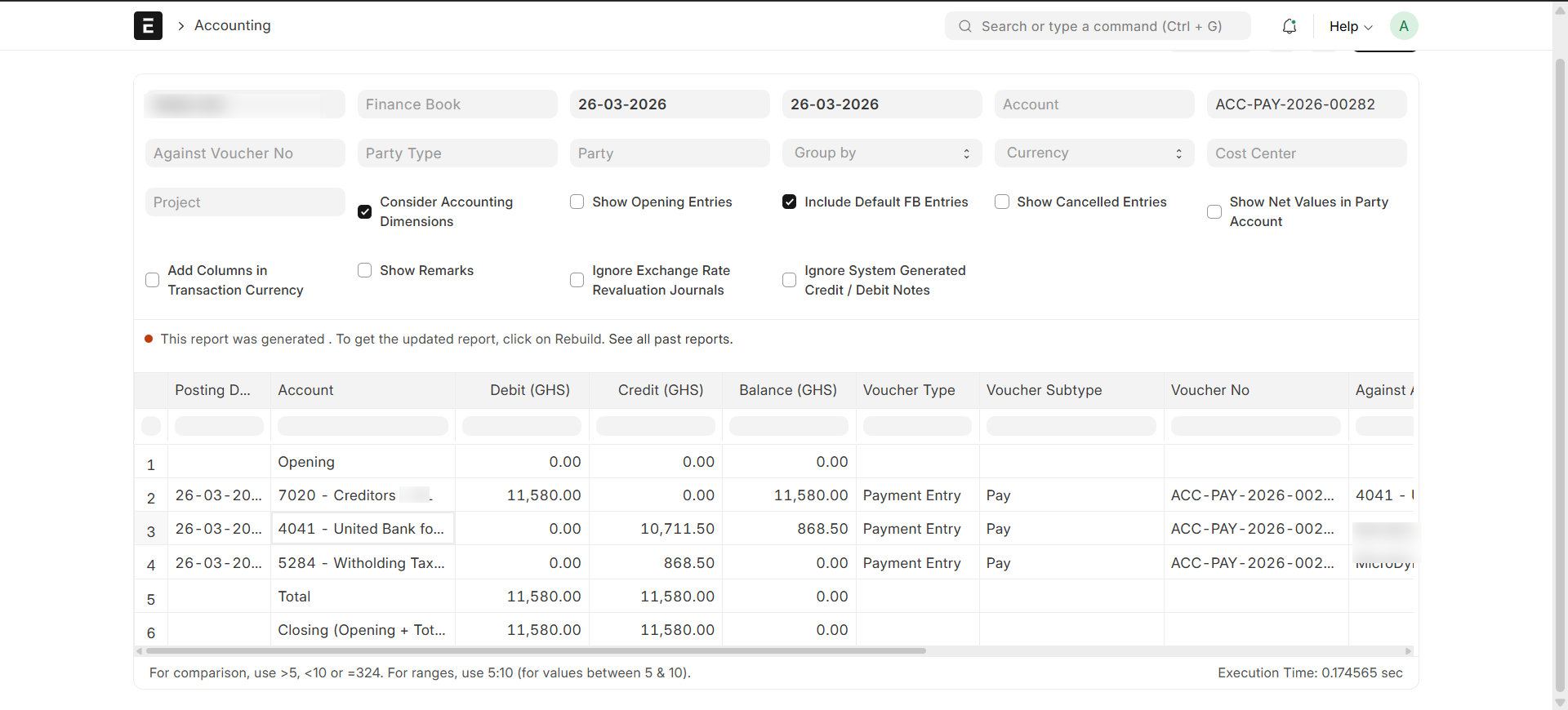Tick the Show Remarks checkbox
The height and width of the screenshot is (710, 1568).
pos(365,270)
